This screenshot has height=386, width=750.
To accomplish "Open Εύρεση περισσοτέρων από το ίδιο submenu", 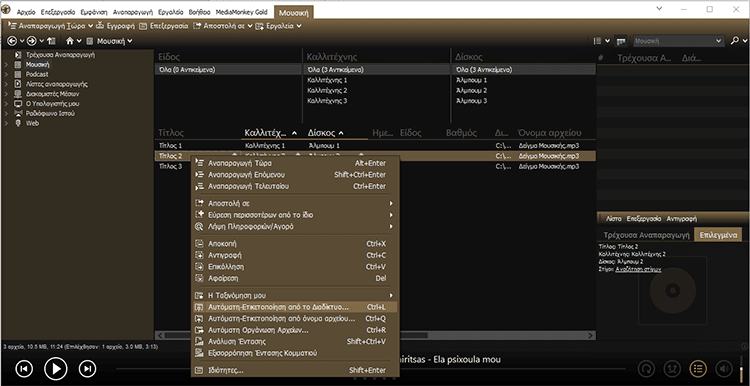I will pyautogui.click(x=295, y=215).
